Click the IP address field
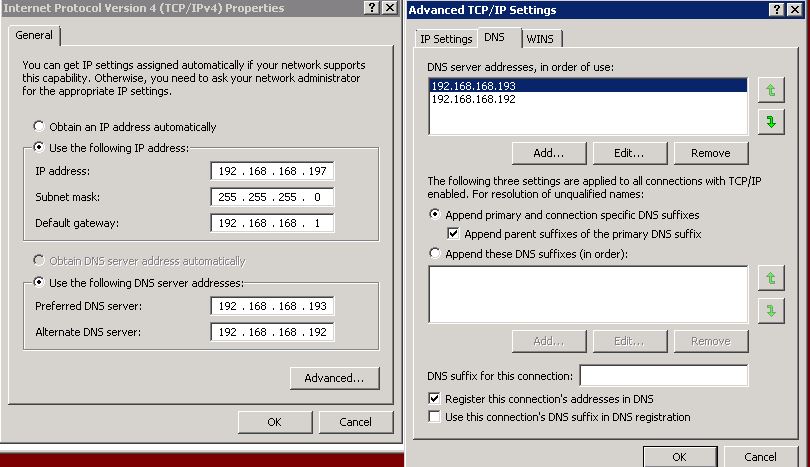 tap(272, 171)
